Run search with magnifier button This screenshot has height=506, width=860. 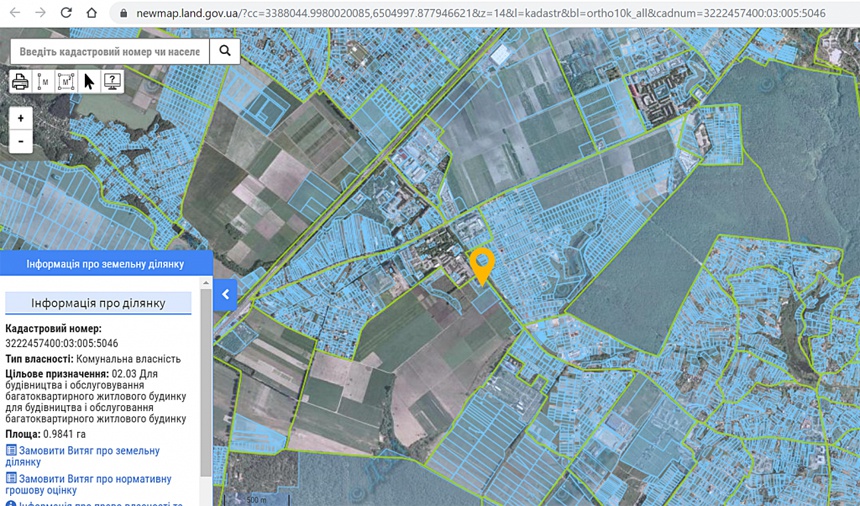tap(225, 51)
